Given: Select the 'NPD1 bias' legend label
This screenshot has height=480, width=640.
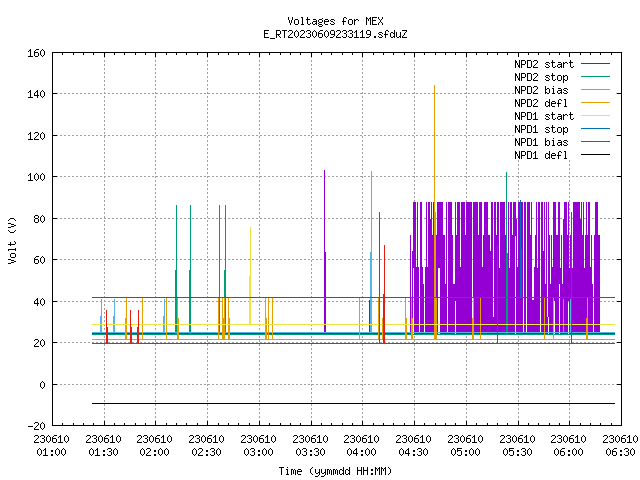Looking at the screenshot, I should click(541, 142).
